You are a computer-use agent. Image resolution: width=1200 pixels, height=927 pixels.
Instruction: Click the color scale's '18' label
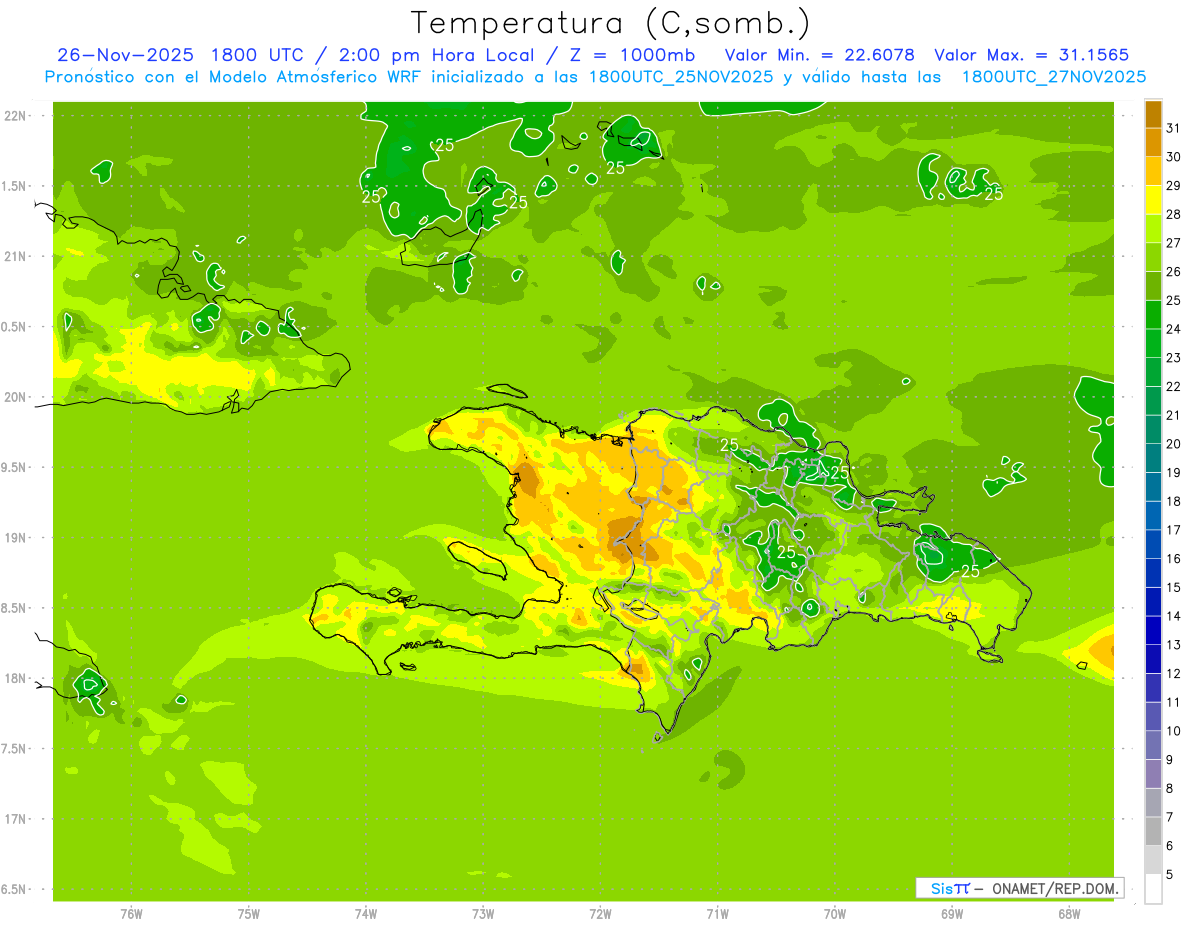click(1174, 501)
